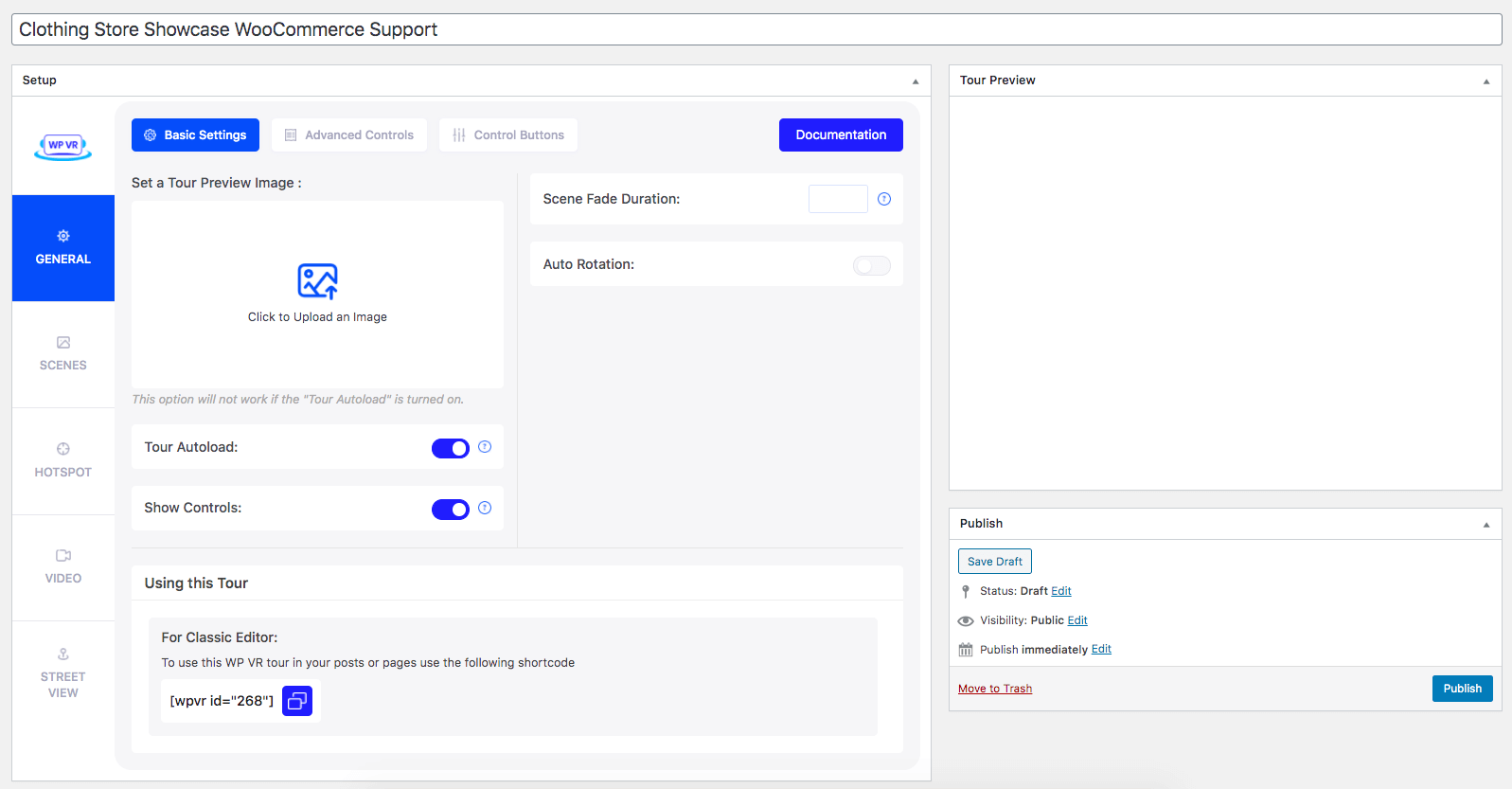Click the Using this Tour heading

(196, 583)
